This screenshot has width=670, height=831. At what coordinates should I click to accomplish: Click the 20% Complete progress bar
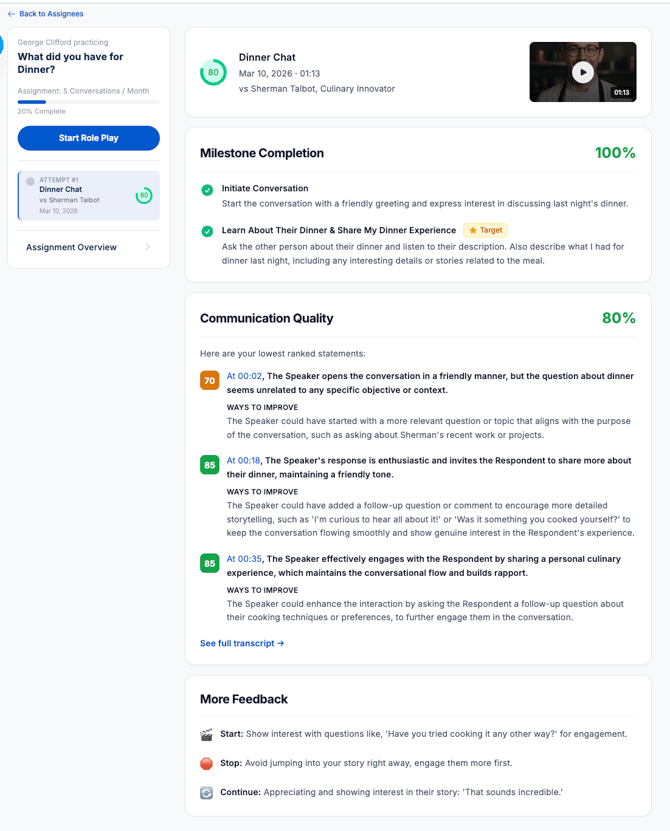[x=88, y=102]
